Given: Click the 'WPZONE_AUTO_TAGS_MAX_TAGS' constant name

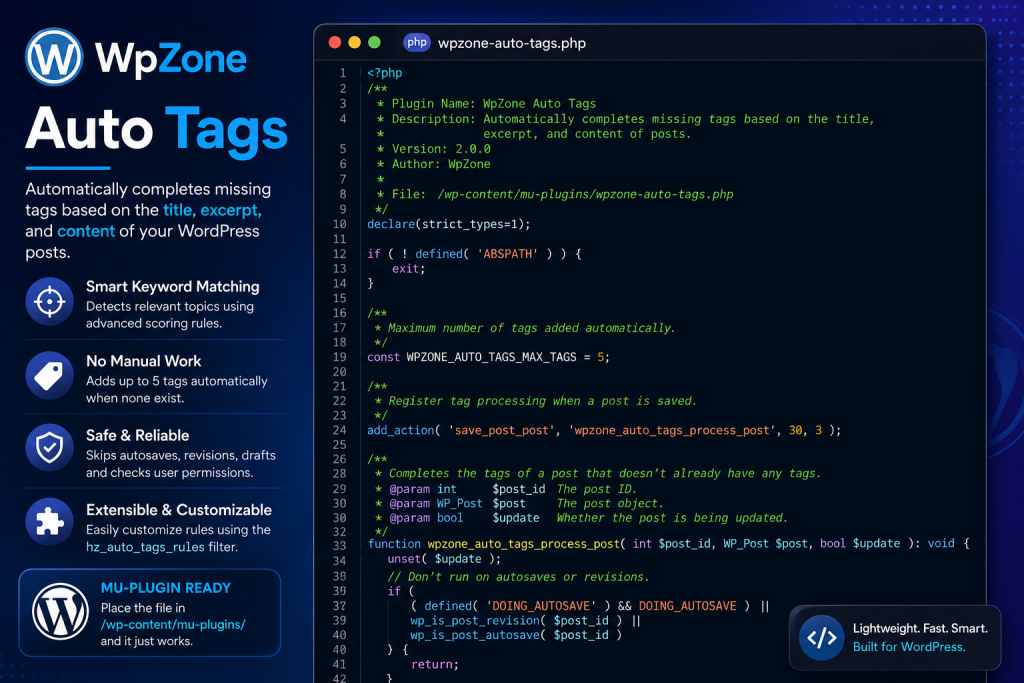Looking at the screenshot, I should 491,357.
